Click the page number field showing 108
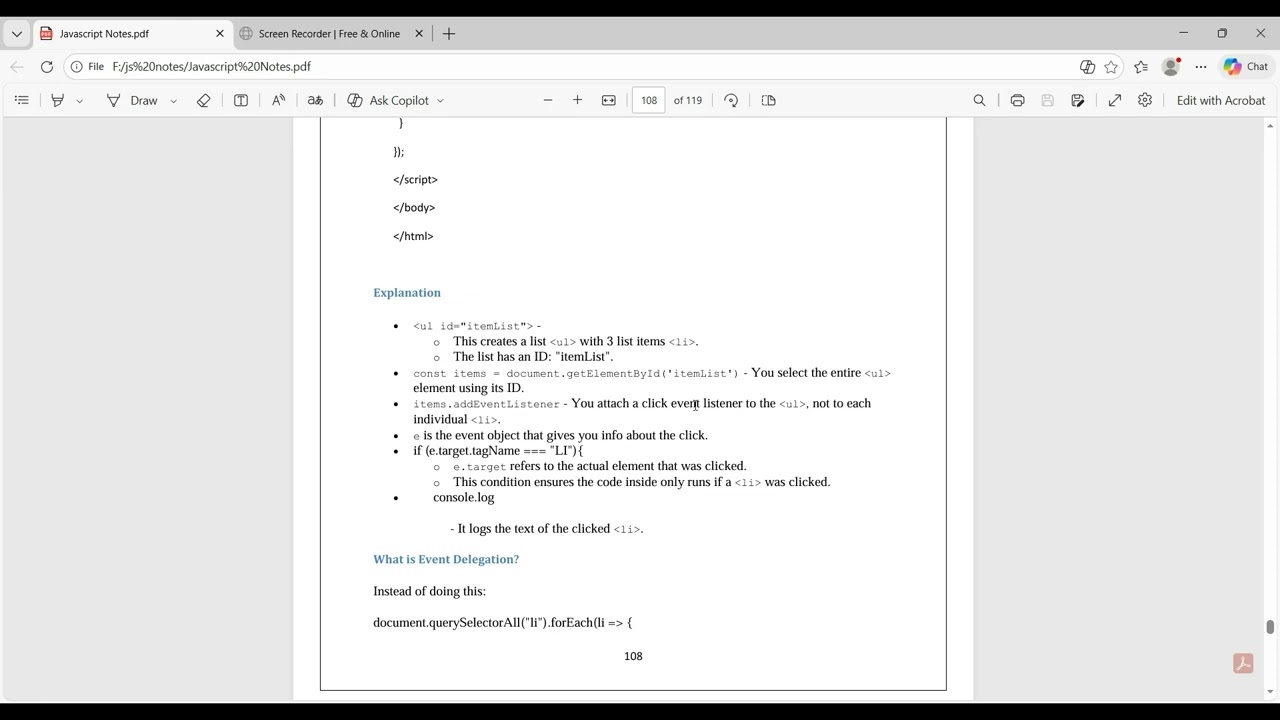 coord(649,100)
